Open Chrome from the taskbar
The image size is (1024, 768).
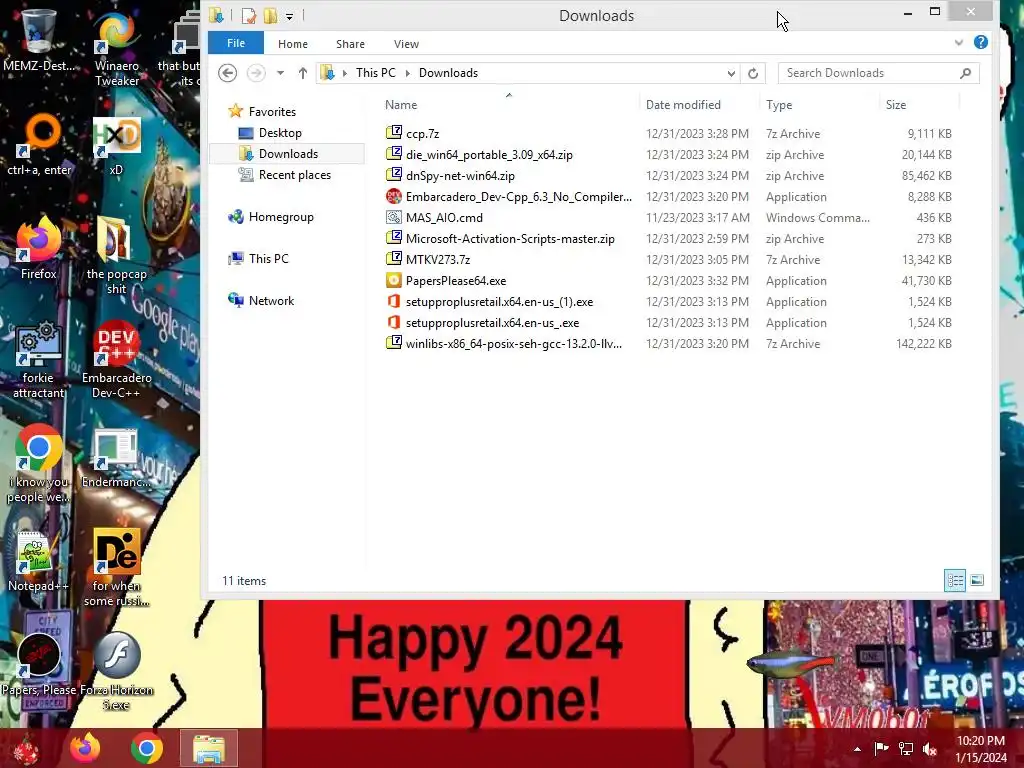point(146,748)
